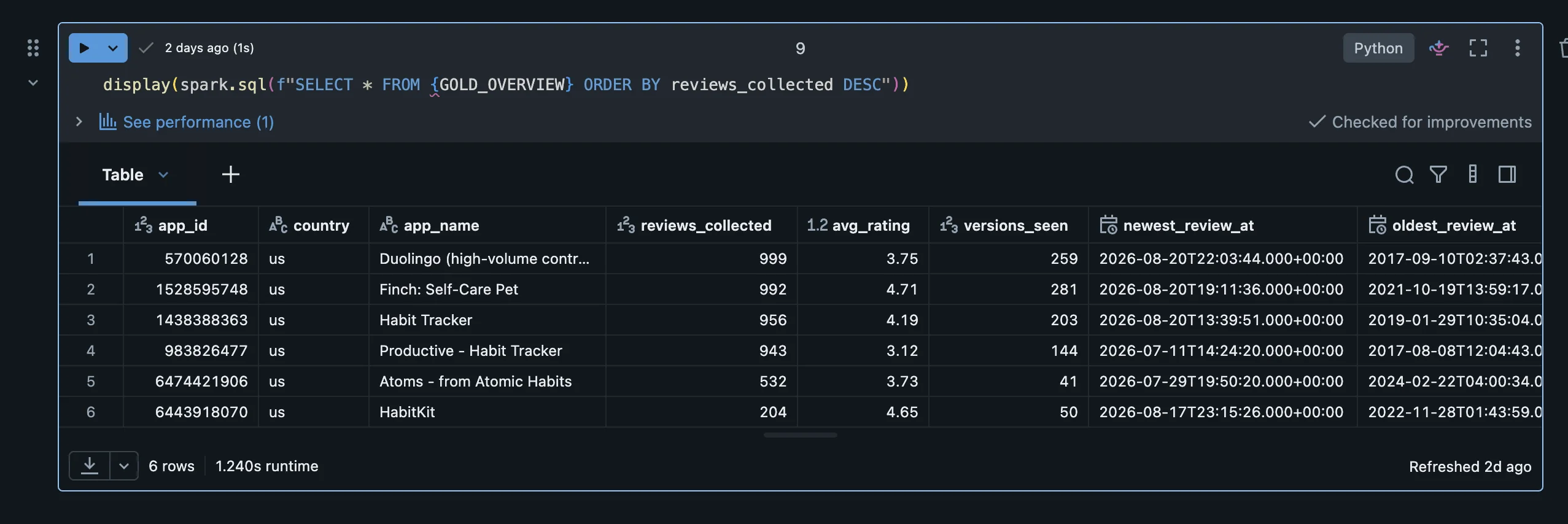Expand cell to fullscreen focus mode
Viewport: 1568px width, 524px height.
point(1478,48)
